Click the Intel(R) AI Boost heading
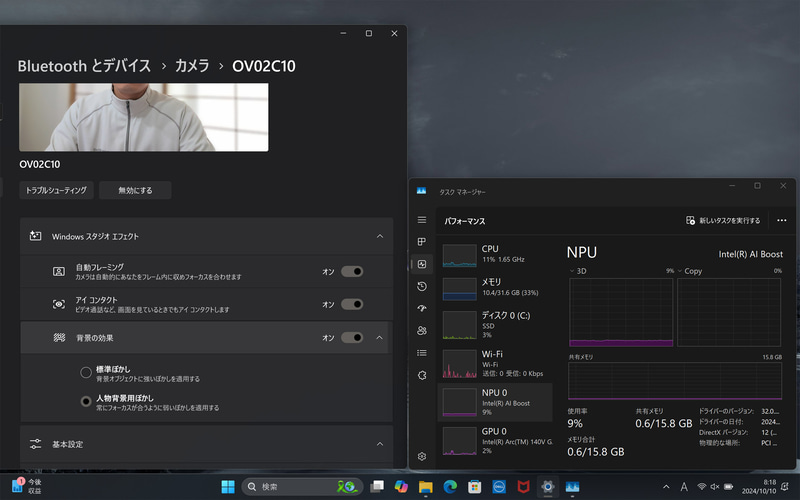 (751, 254)
